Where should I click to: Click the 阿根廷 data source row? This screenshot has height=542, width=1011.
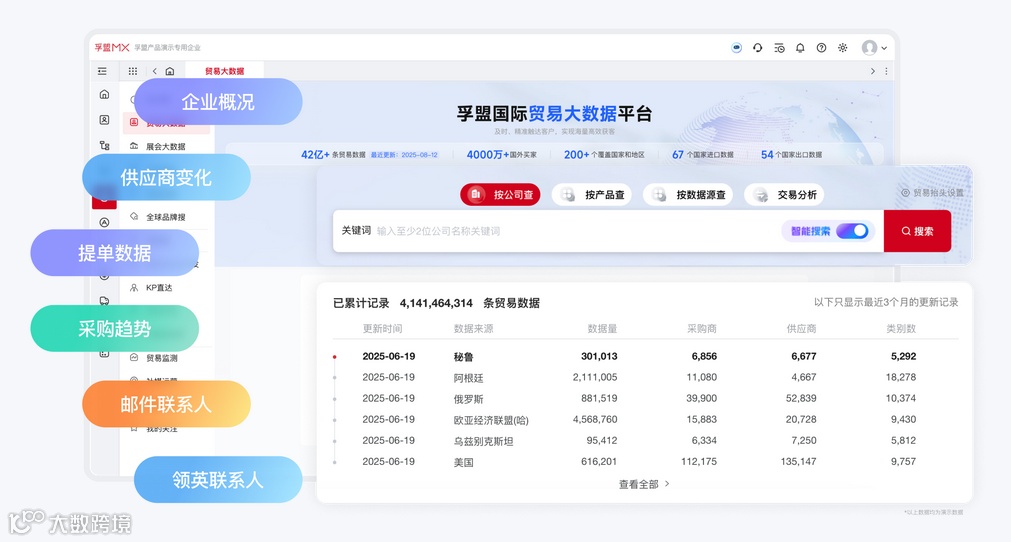pos(645,378)
